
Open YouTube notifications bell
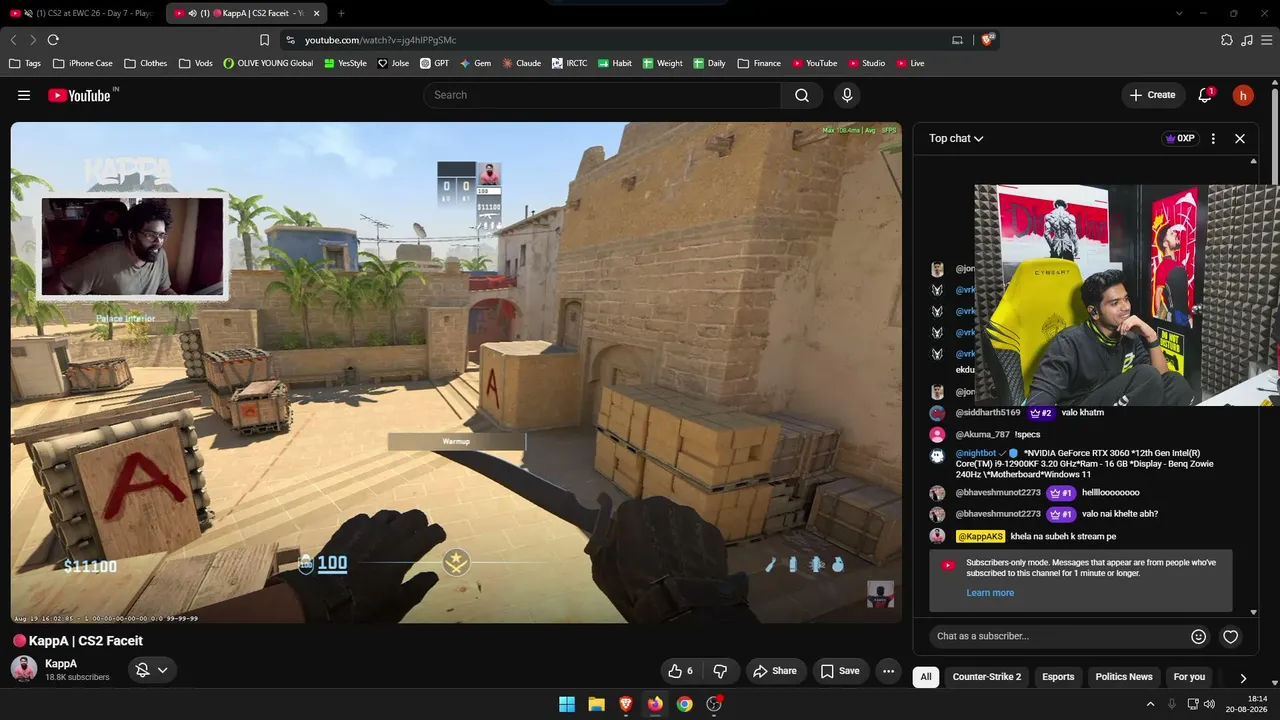(1205, 95)
